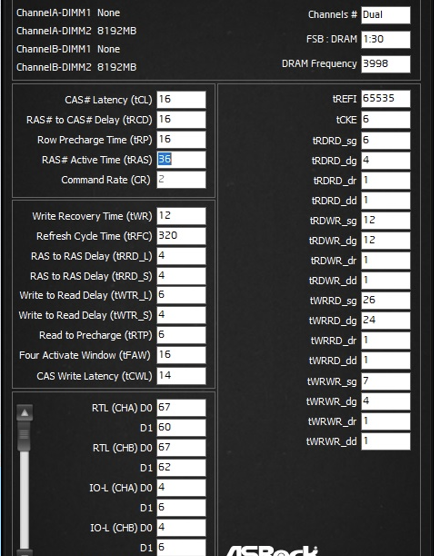This screenshot has height=556, width=434.
Task: Click the RTL (CHA) D0 field
Action: (x=181, y=408)
